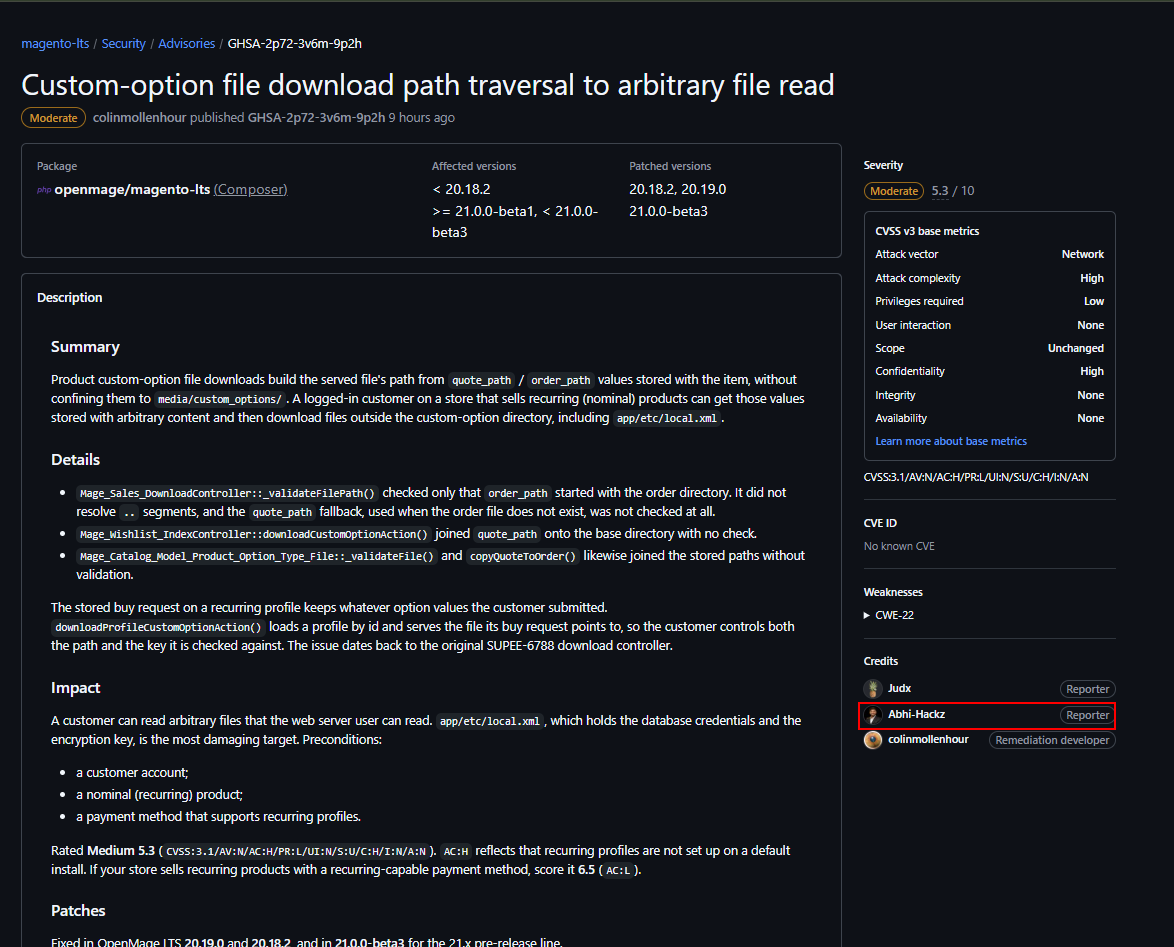
Task: Click 'a nominal (recurring) product;' bullet
Action: click(x=159, y=794)
